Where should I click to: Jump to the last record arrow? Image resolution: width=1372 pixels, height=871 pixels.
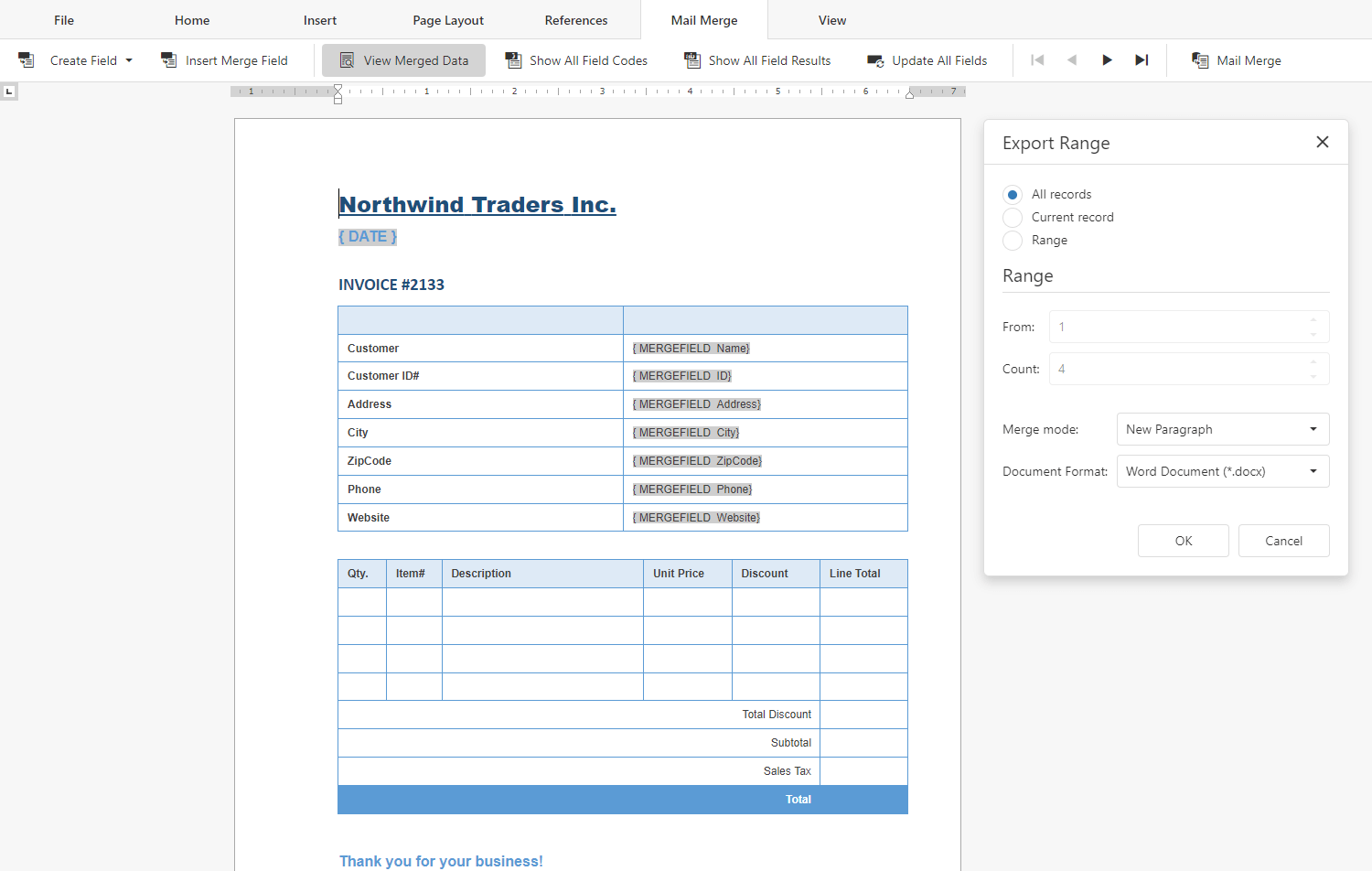pyautogui.click(x=1142, y=60)
